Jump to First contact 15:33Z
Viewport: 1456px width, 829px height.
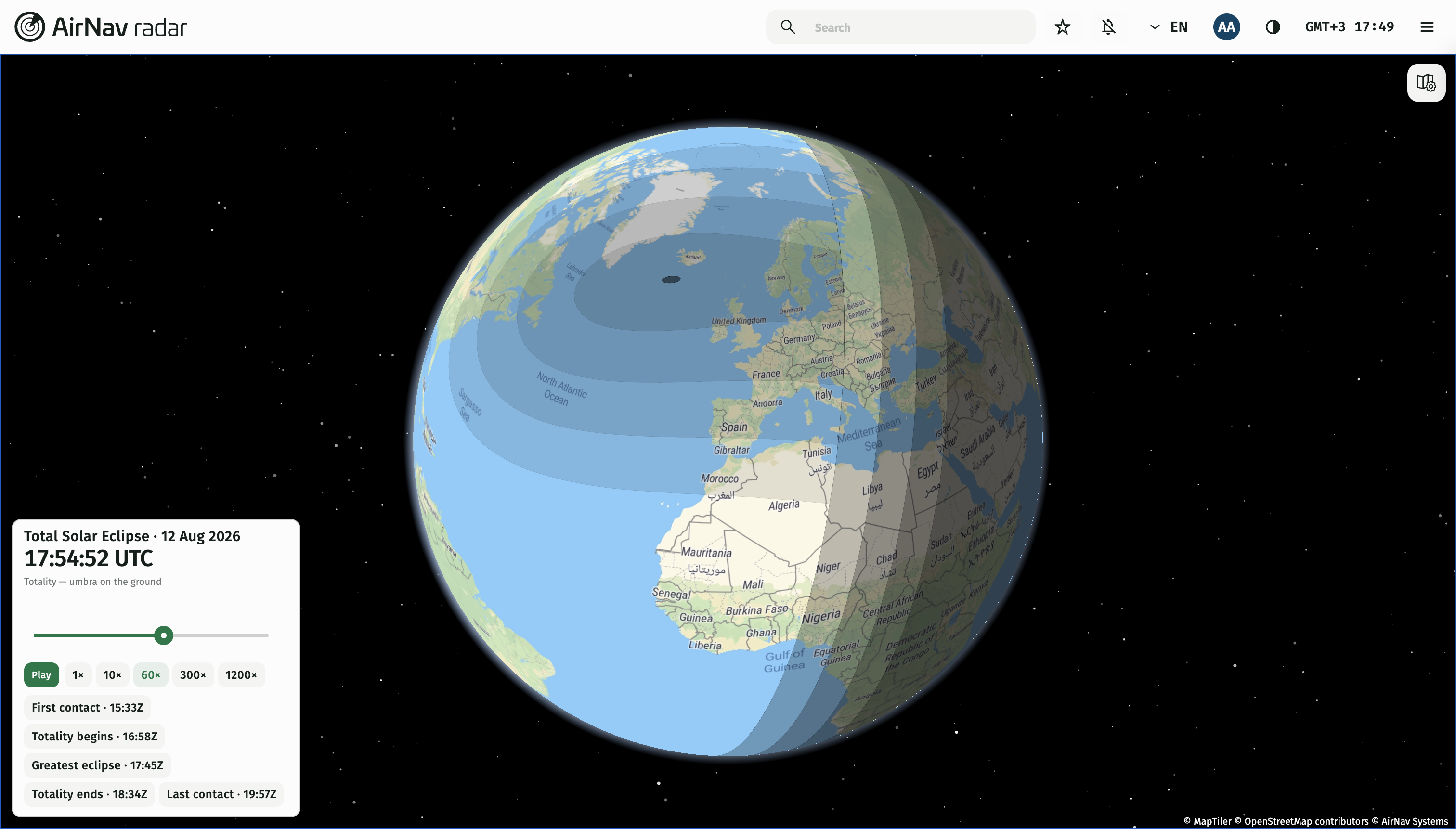click(87, 707)
